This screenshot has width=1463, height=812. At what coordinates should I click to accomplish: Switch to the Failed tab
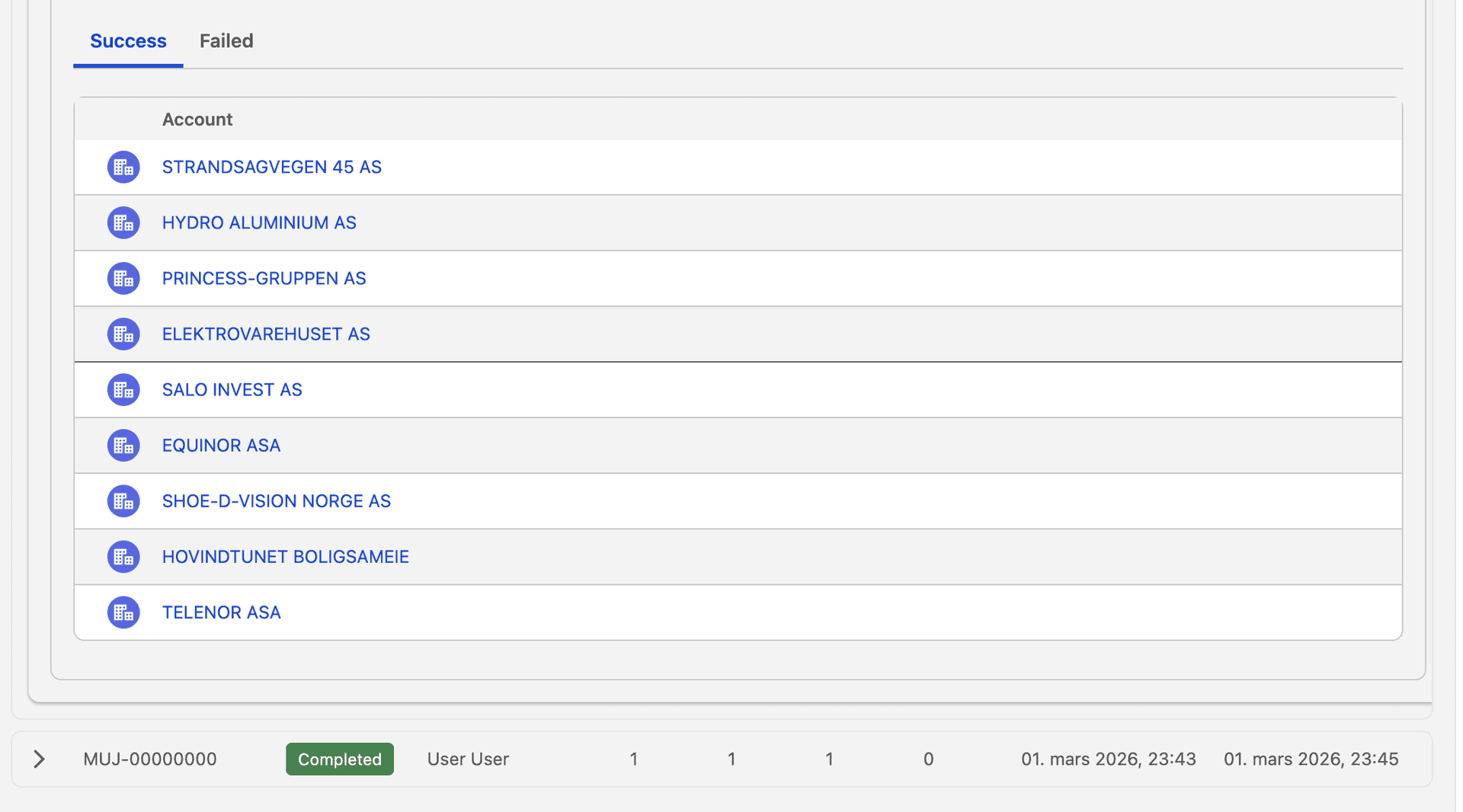226,41
